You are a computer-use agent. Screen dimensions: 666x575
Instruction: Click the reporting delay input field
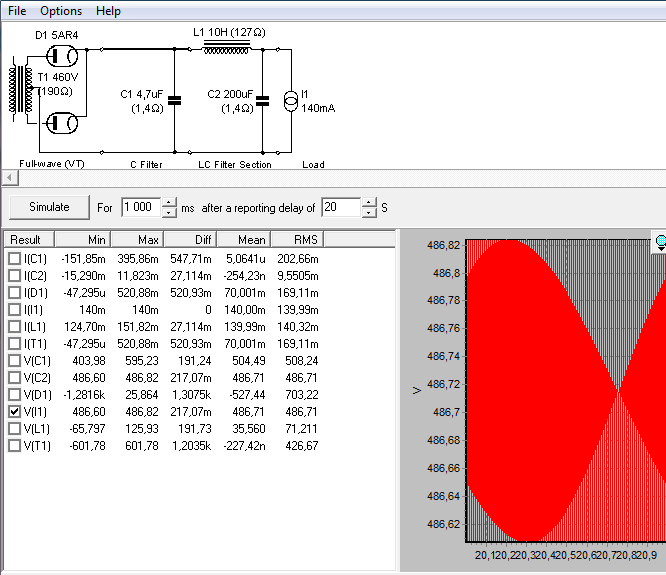(341, 207)
